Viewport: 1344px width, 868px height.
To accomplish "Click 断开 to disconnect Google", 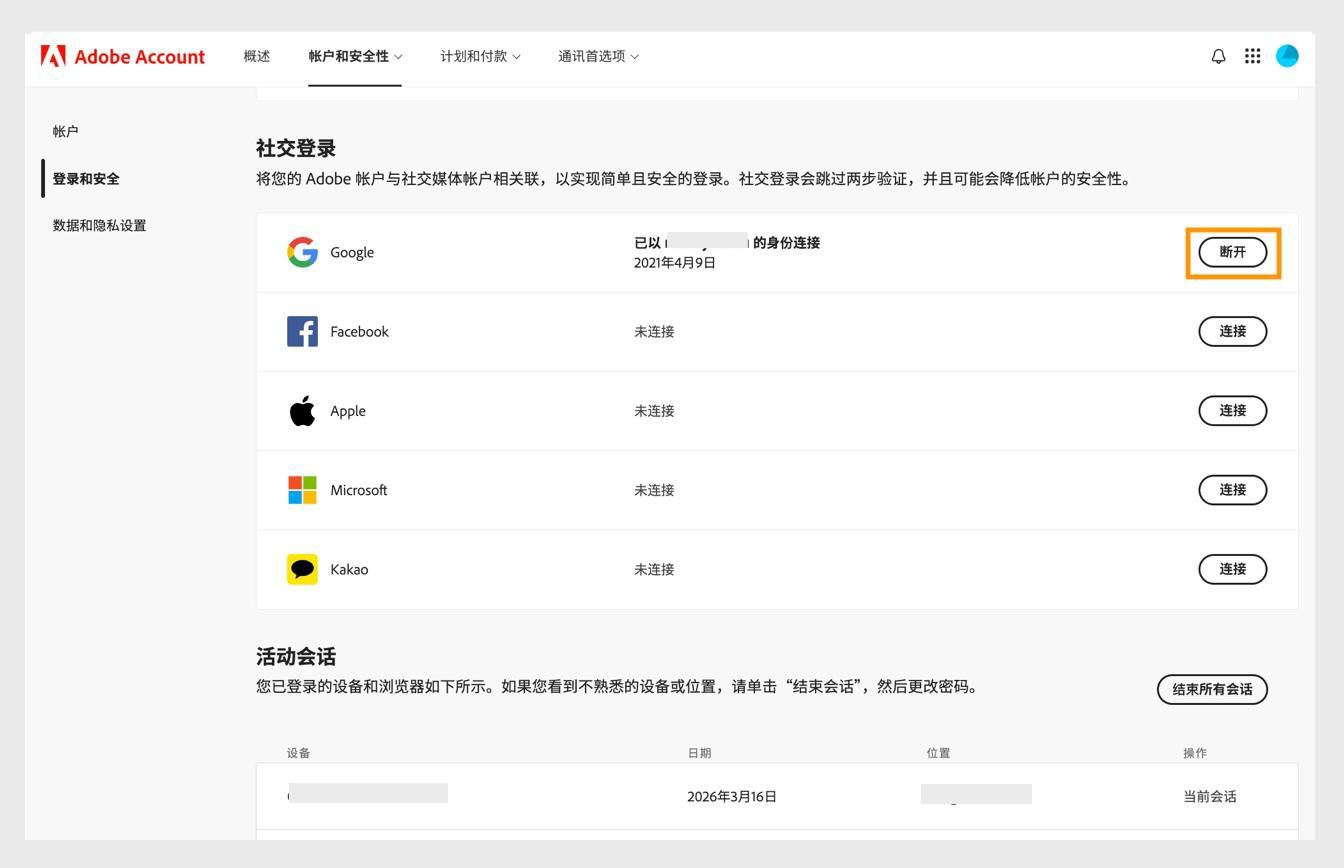I will point(1232,252).
